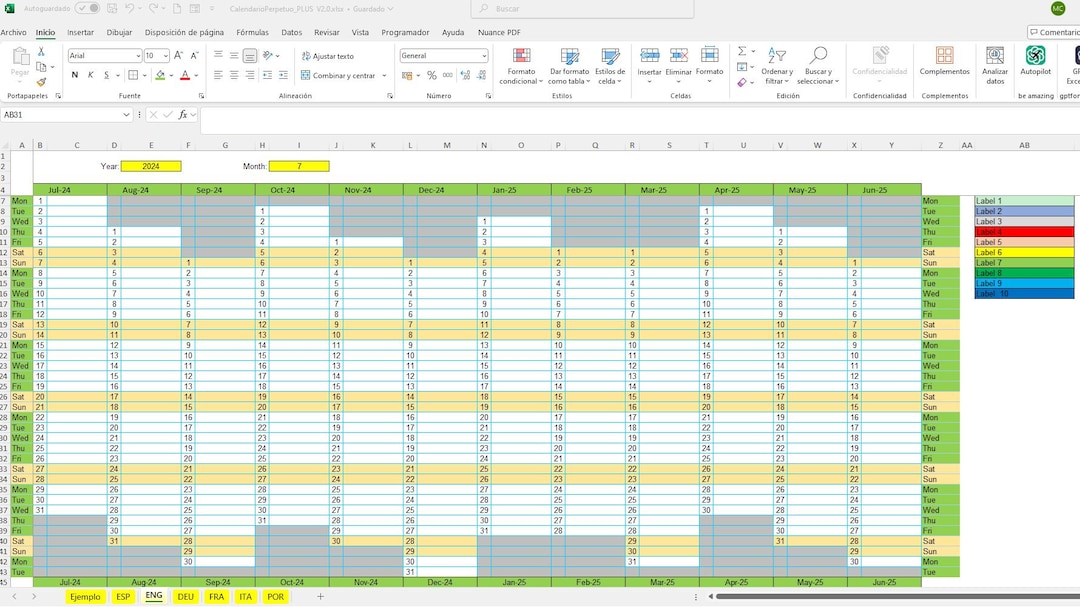Open 'Buscar y seleccionar' magnifier icon
Viewport: 1080px width, 607px height.
click(819, 55)
